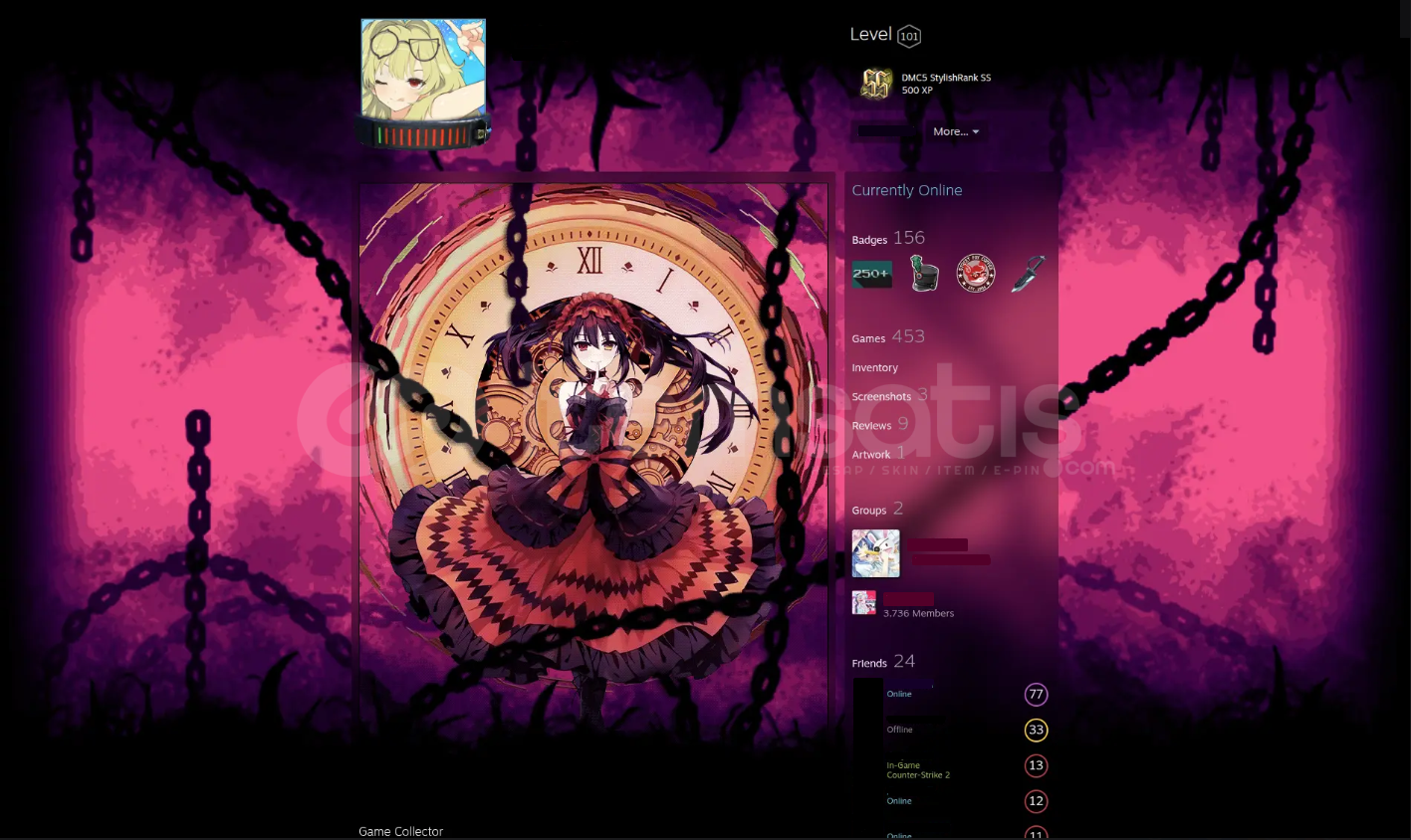Open the group avatar beside 3,736 Members
The width and height of the screenshot is (1411, 840).
pos(863,602)
